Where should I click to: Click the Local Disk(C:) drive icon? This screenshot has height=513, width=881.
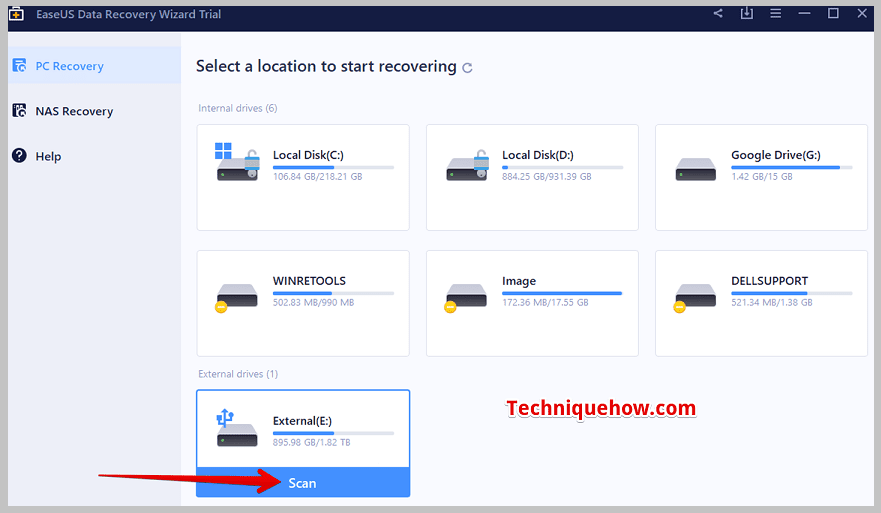[237, 161]
